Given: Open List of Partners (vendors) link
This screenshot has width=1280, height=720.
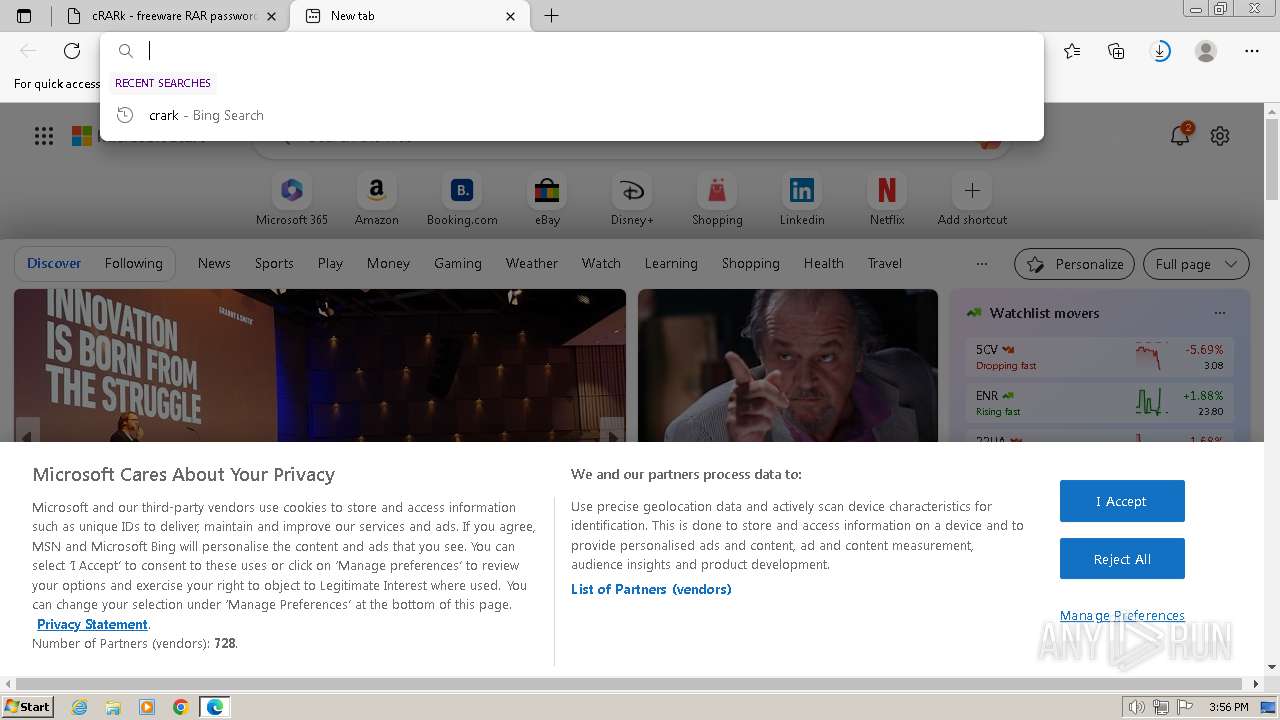Looking at the screenshot, I should (x=651, y=589).
